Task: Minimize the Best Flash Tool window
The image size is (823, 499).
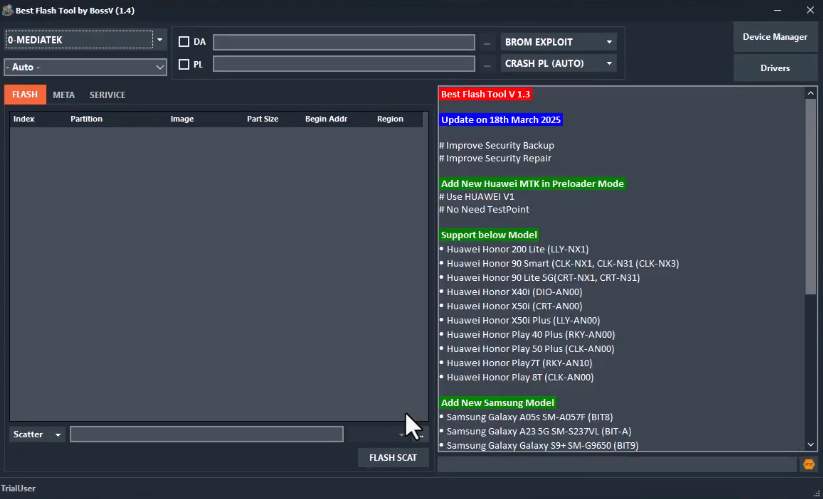Action: pyautogui.click(x=777, y=10)
